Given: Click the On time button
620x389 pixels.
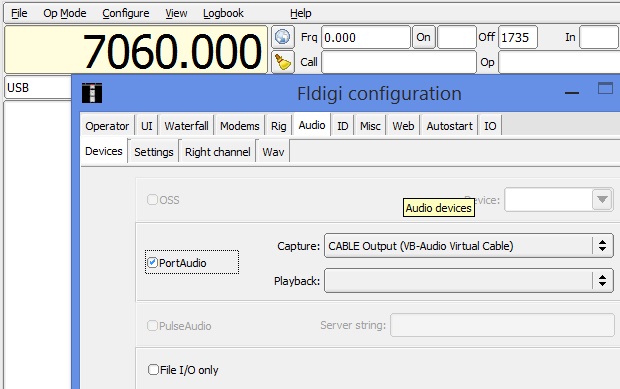Looking at the screenshot, I should coord(423,37).
